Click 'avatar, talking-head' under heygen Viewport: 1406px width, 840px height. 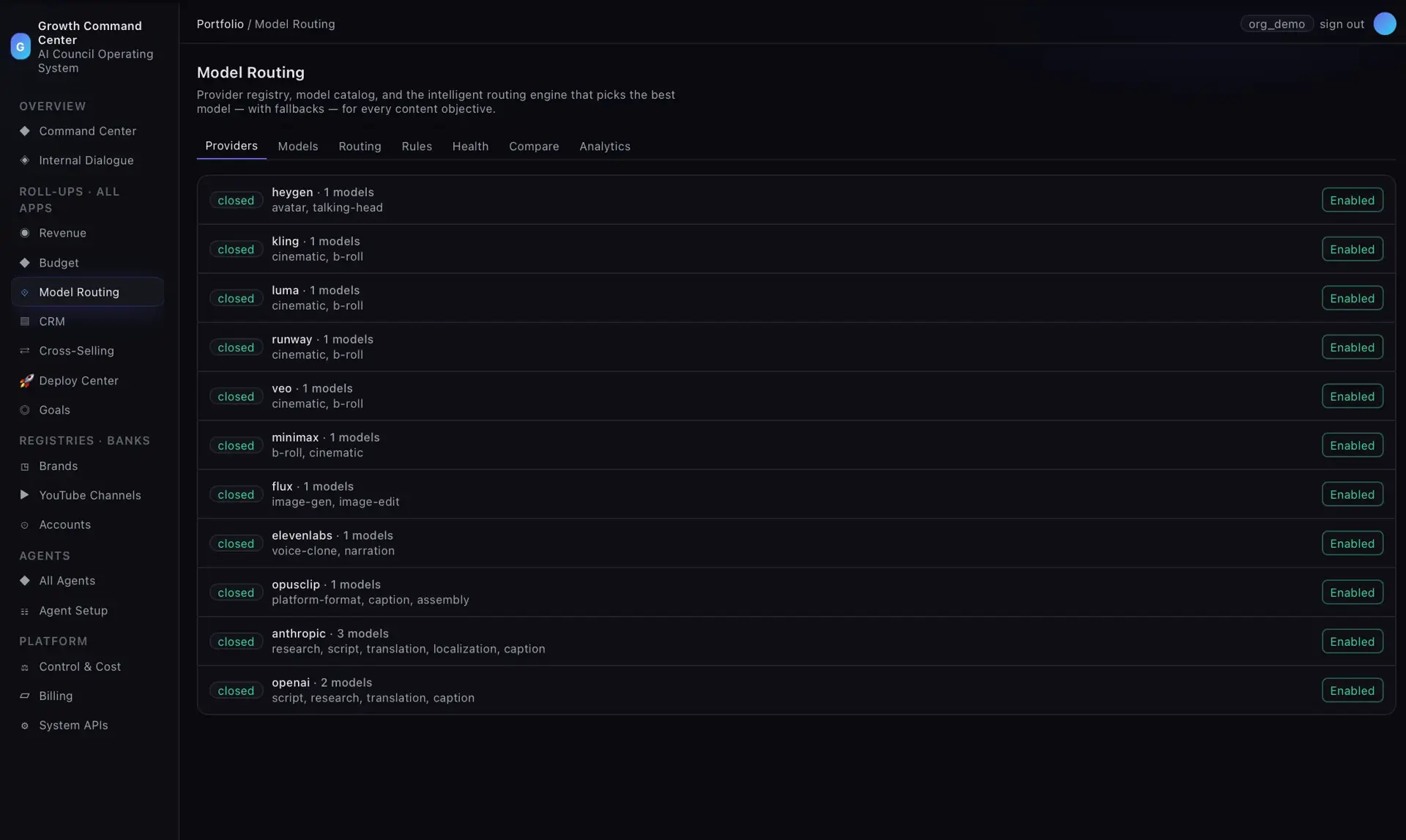click(327, 208)
